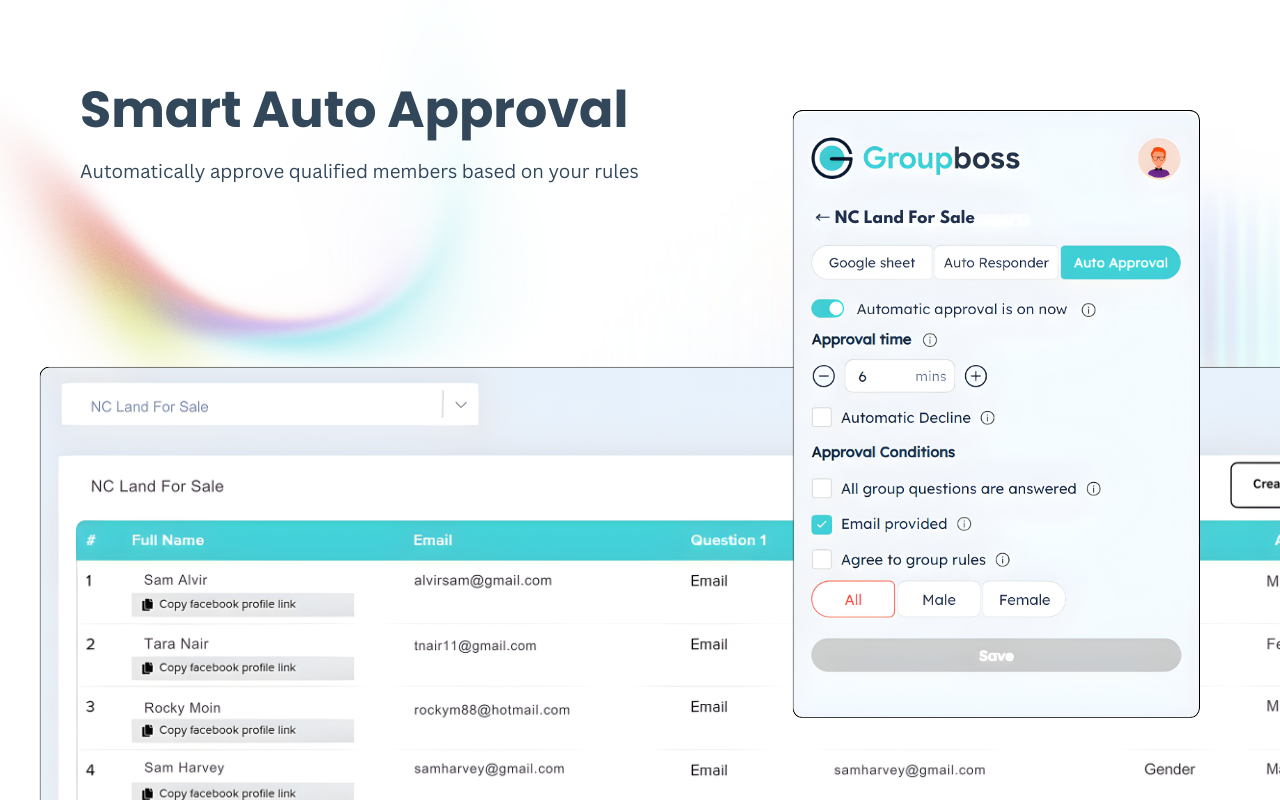Viewport: 1280px width, 800px height.
Task: Decrease approval time with minus button
Action: tap(824, 377)
